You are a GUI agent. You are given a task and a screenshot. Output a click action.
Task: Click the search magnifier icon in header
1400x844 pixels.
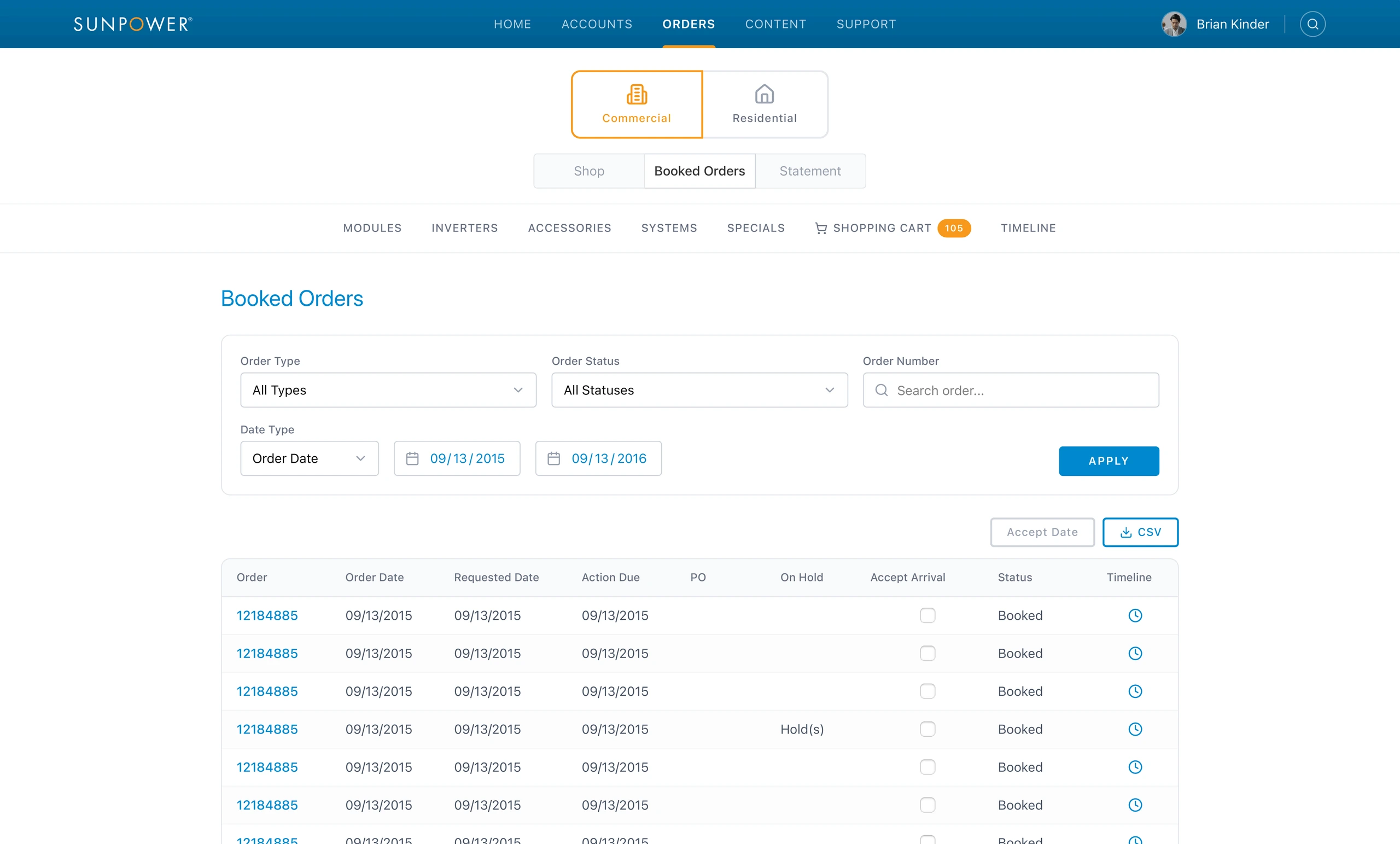(1312, 24)
